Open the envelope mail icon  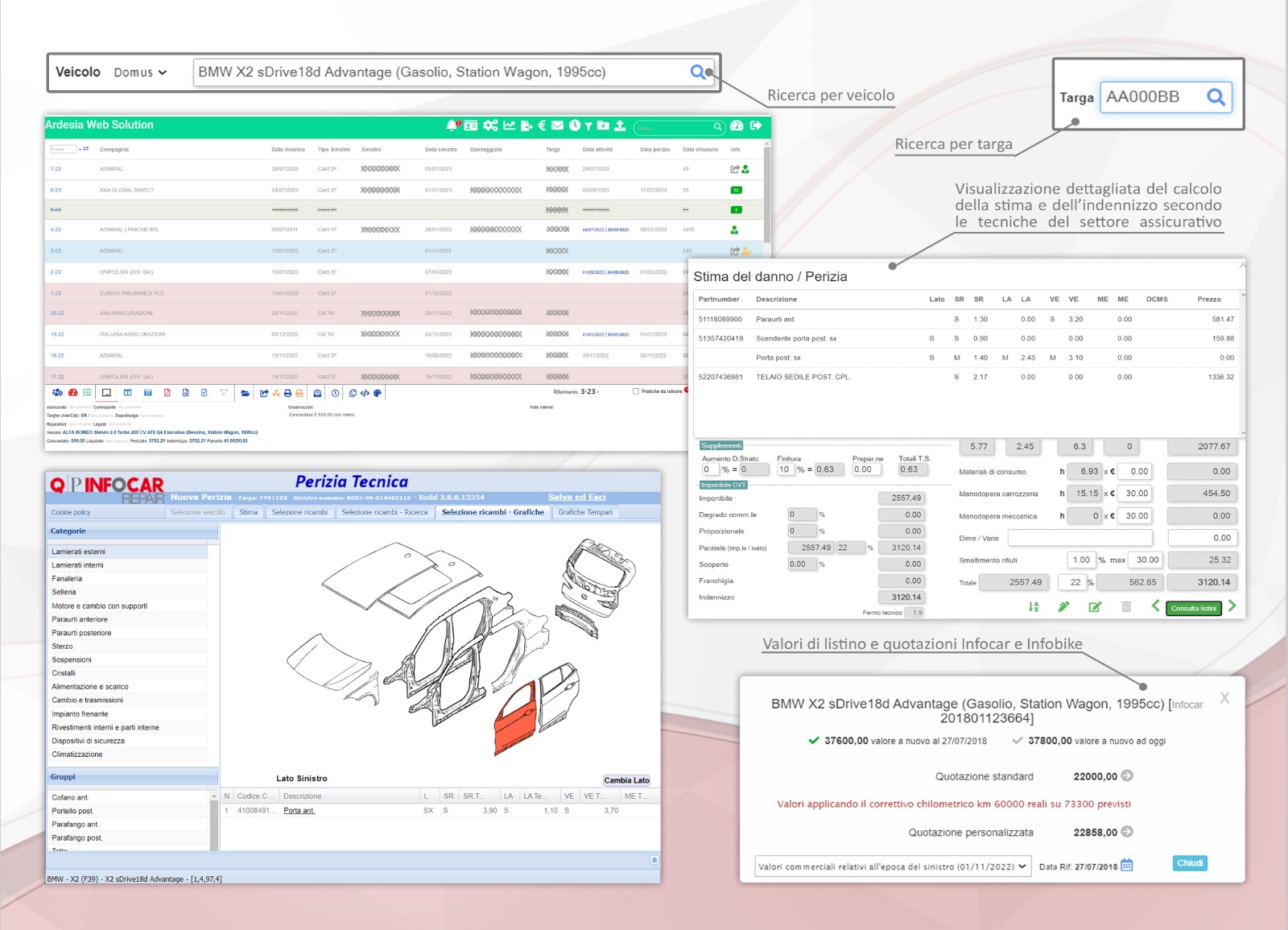(x=557, y=126)
